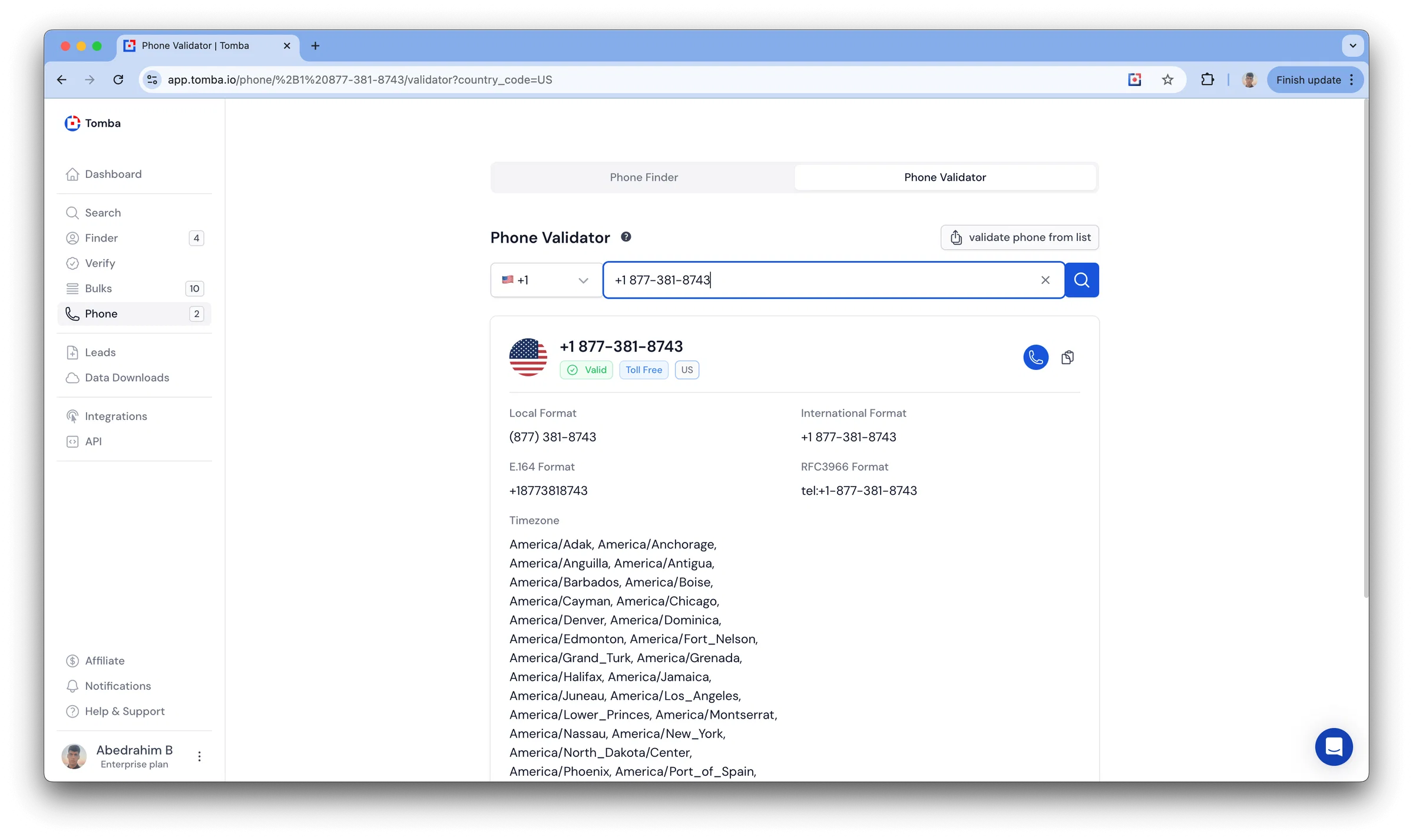Go forward in browser history
Viewport: 1413px width, 840px height.
click(90, 80)
